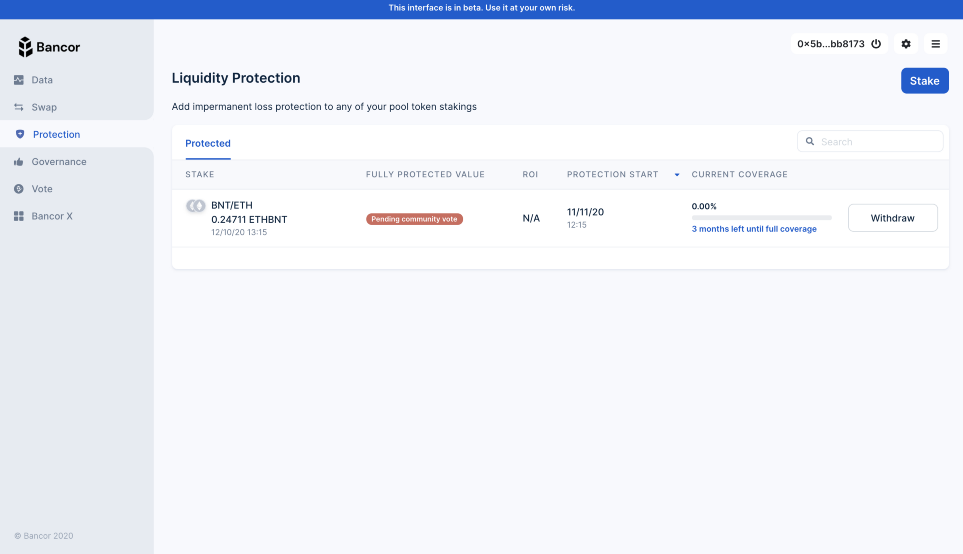Viewport: 963px width, 554px height.
Task: Click the Vote sidebar icon
Action: pyautogui.click(x=19, y=189)
